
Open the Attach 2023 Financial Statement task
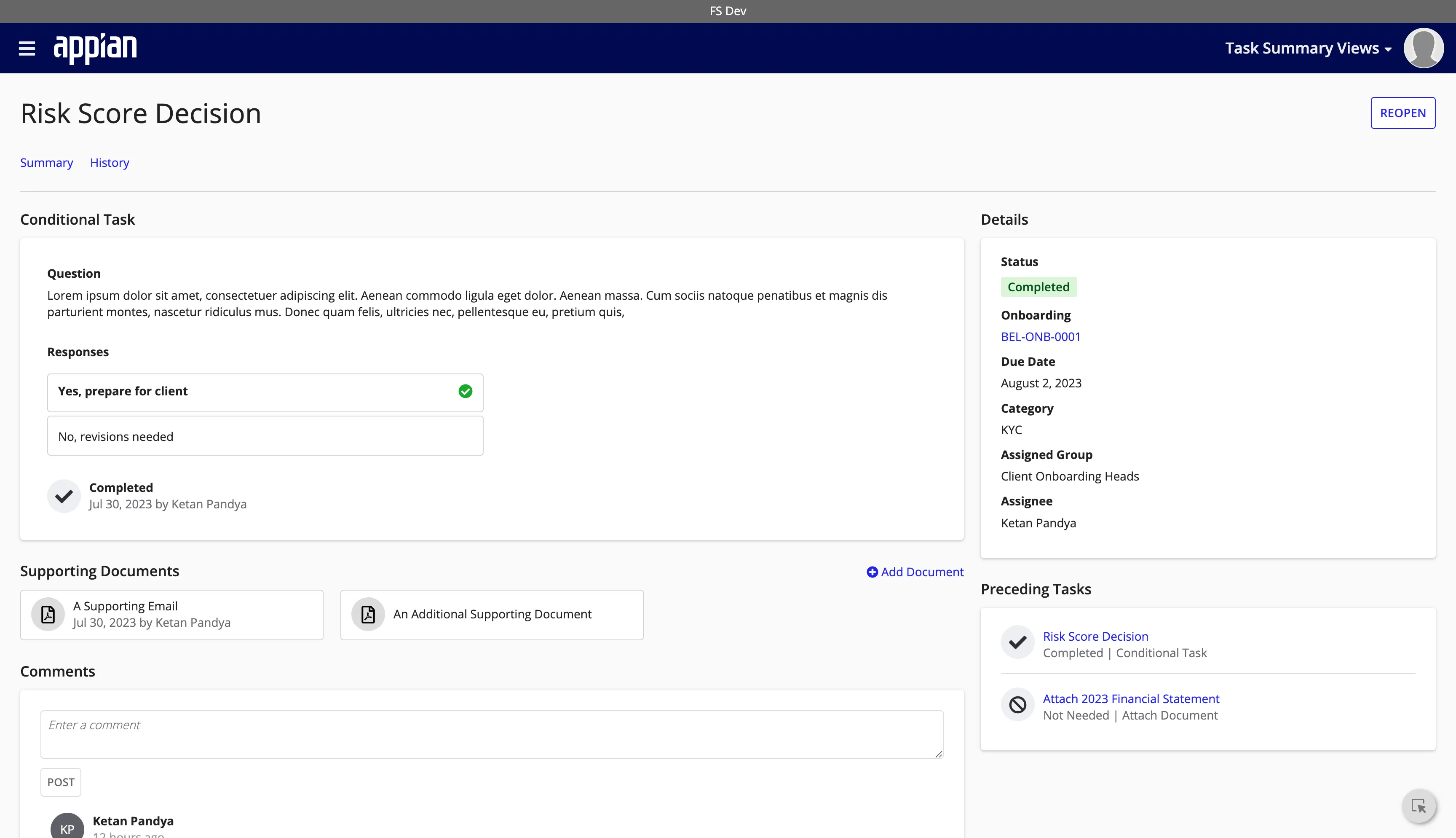[1130, 698]
